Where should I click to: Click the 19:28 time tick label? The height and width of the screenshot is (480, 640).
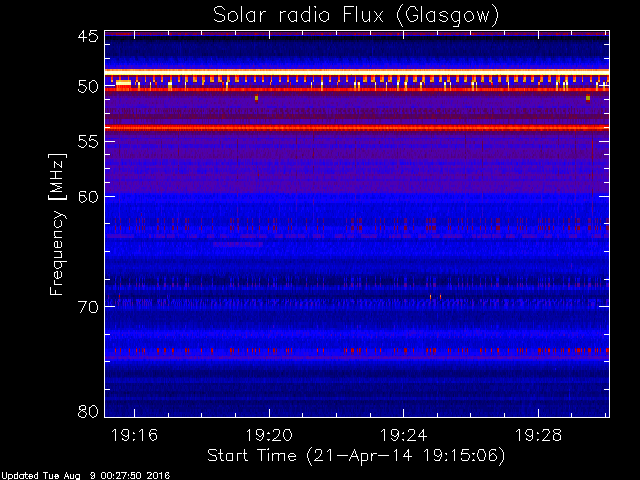[538, 435]
